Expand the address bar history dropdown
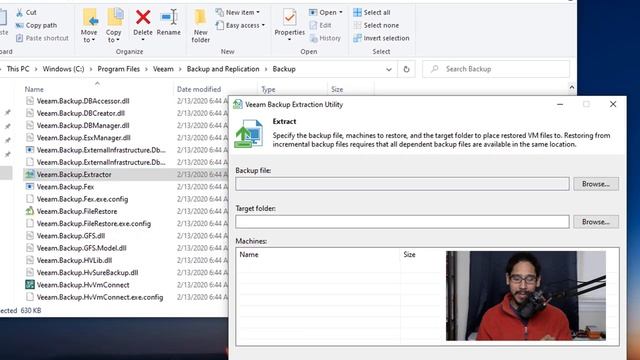Image resolution: width=640 pixels, height=360 pixels. tap(389, 69)
